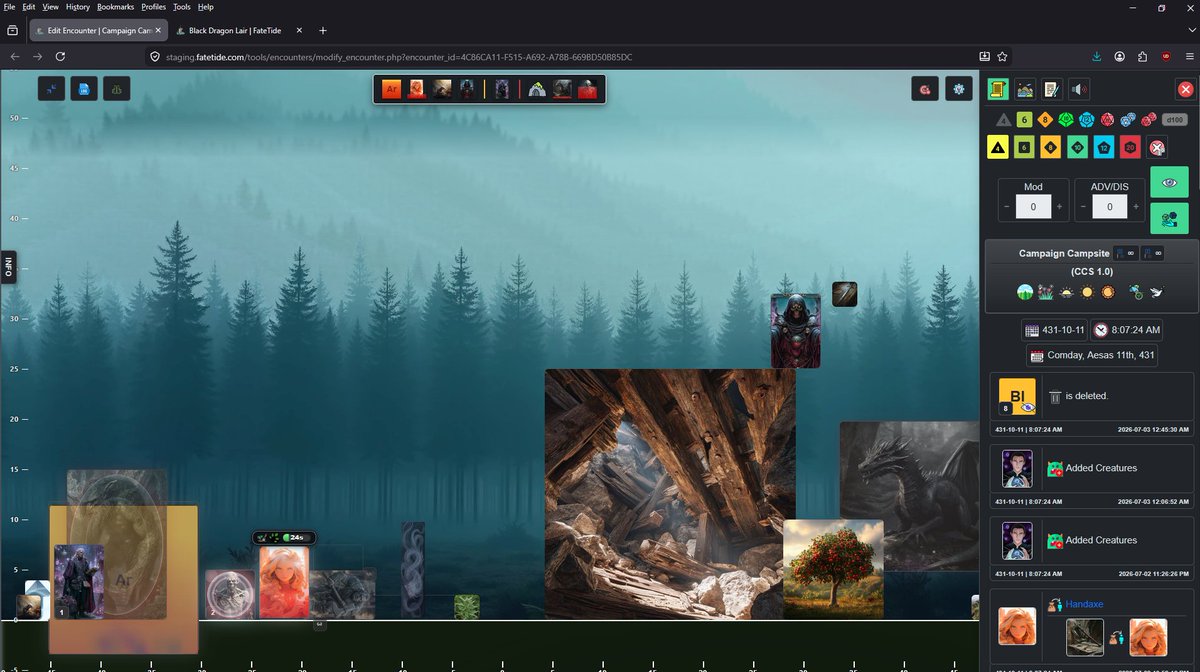Viewport: 1200px width, 672px height.
Task: Decrease the Mod value with minus
Action: [1009, 207]
